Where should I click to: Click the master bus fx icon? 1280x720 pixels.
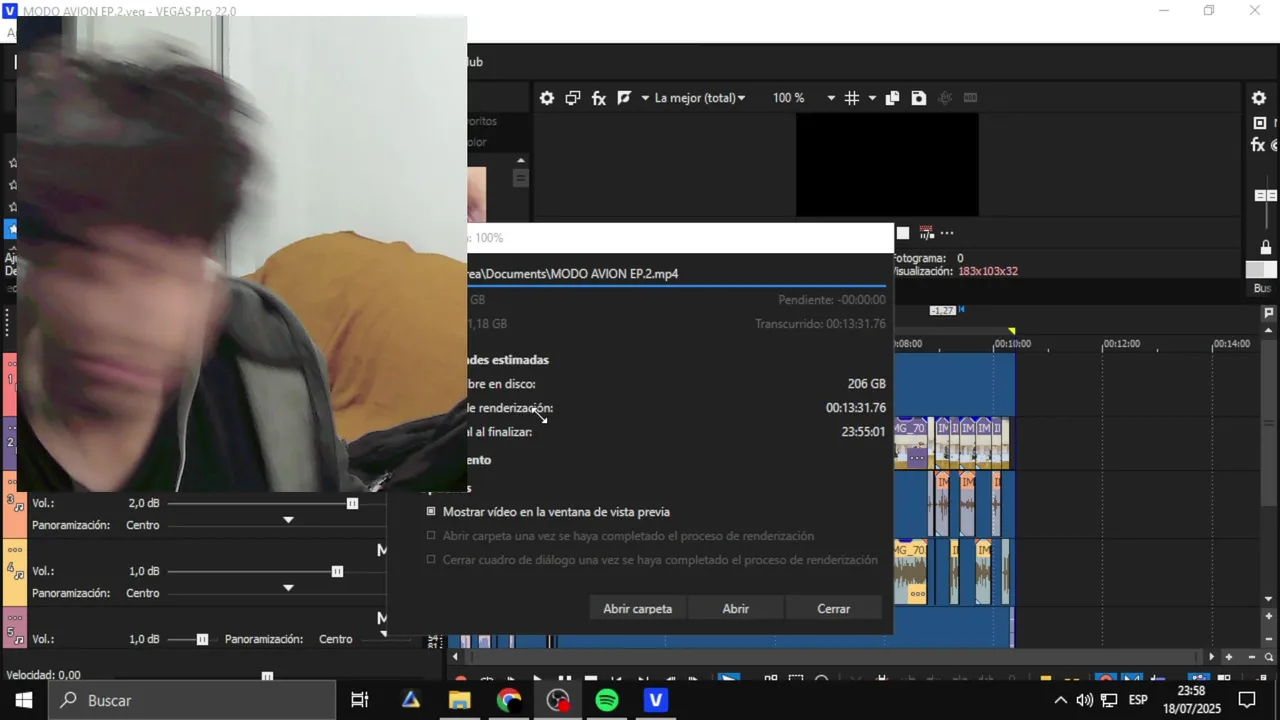pos(1258,145)
